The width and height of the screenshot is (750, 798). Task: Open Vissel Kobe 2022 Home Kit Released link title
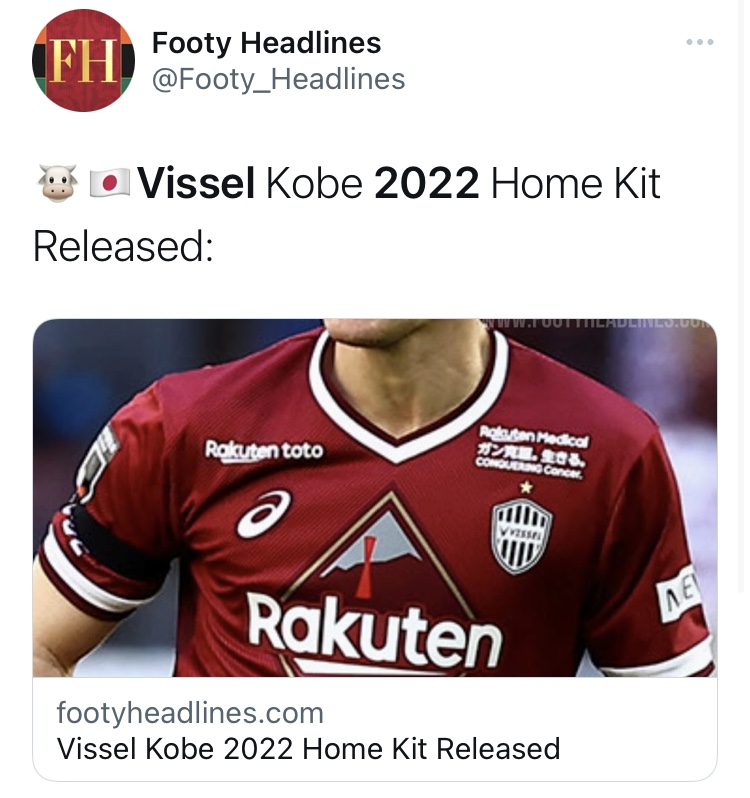click(308, 749)
